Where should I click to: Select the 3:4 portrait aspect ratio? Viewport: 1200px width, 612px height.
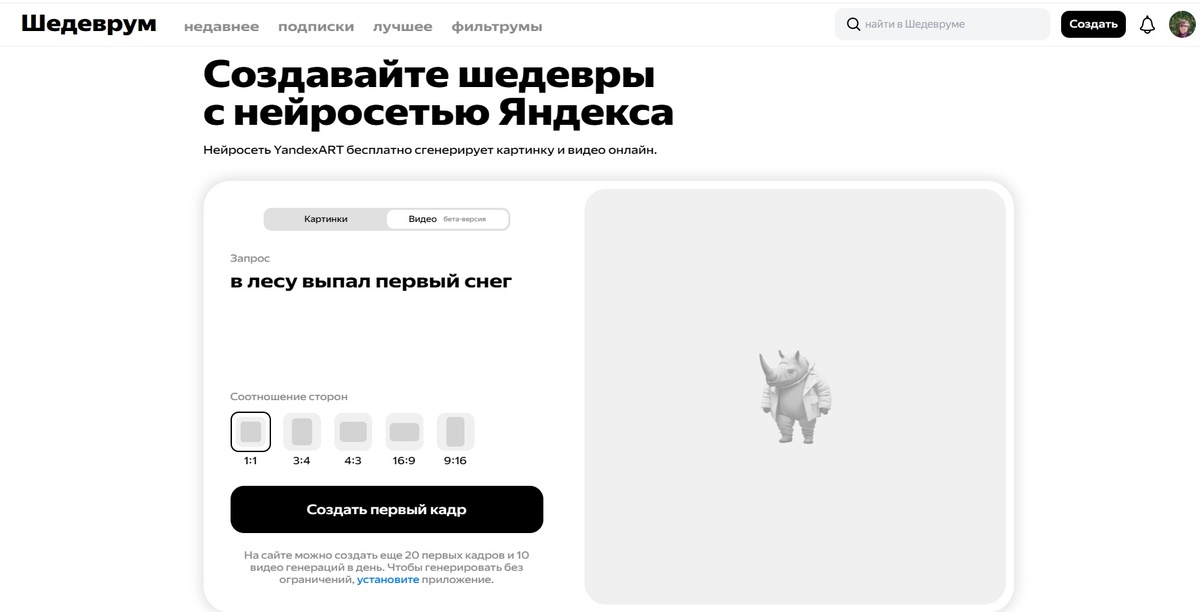pos(301,431)
